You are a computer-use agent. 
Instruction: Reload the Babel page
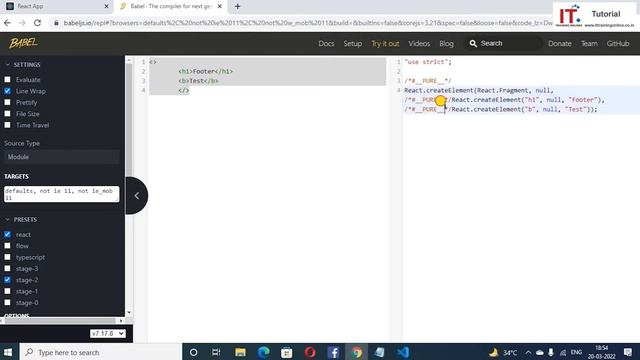click(x=37, y=23)
